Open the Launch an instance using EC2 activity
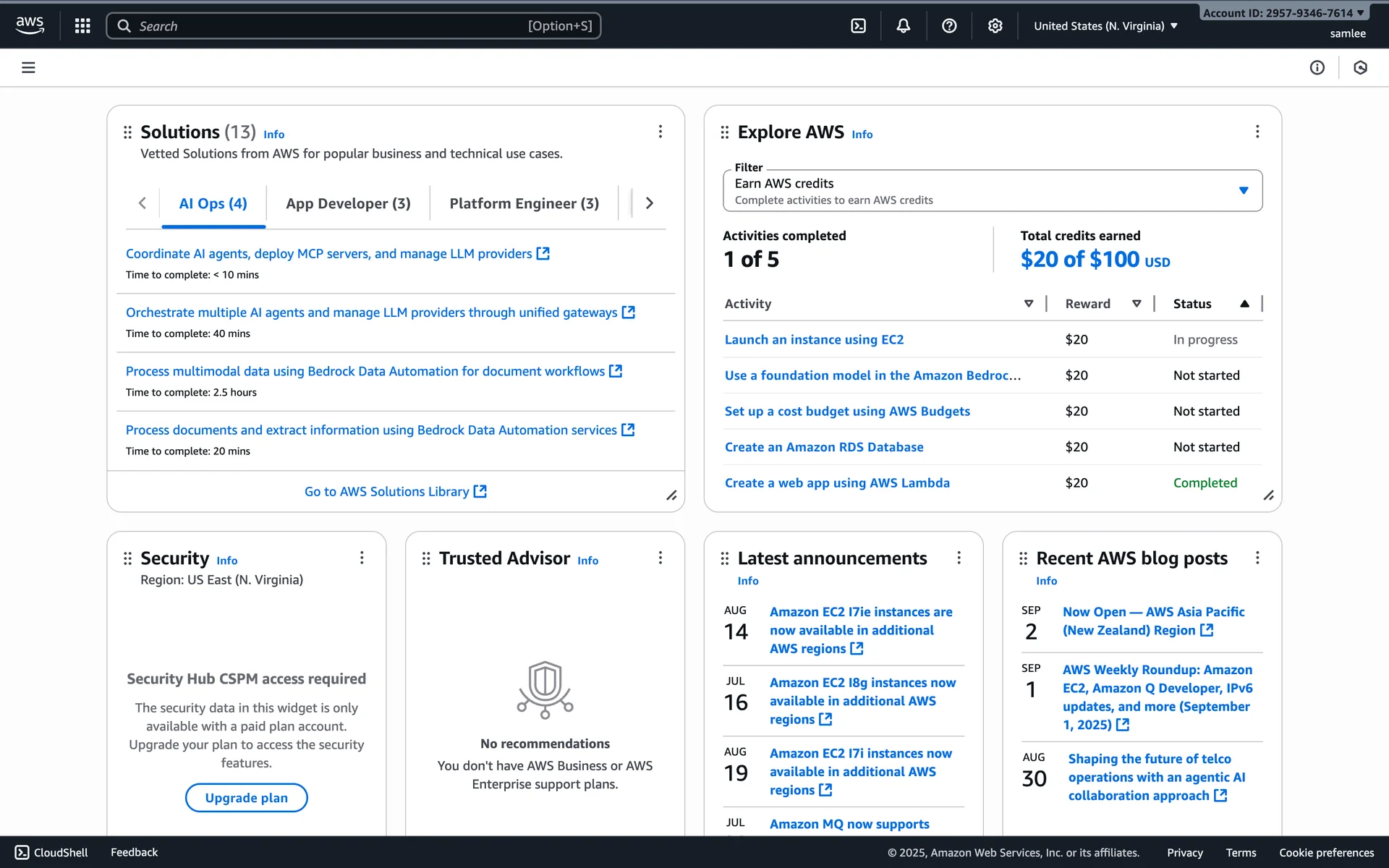Viewport: 1389px width, 868px height. [814, 339]
